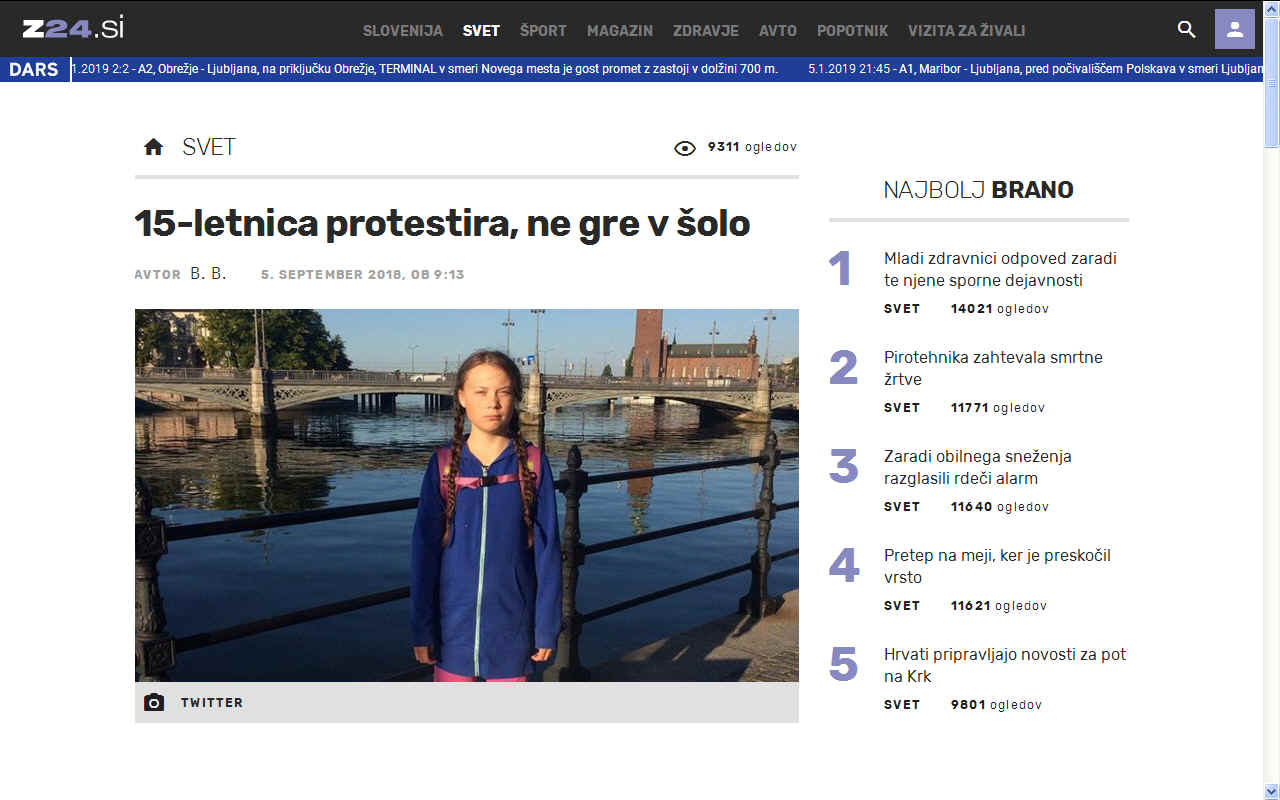Click the rank number 4 in most read
Viewport: 1280px width, 800px height.
pyautogui.click(x=844, y=566)
